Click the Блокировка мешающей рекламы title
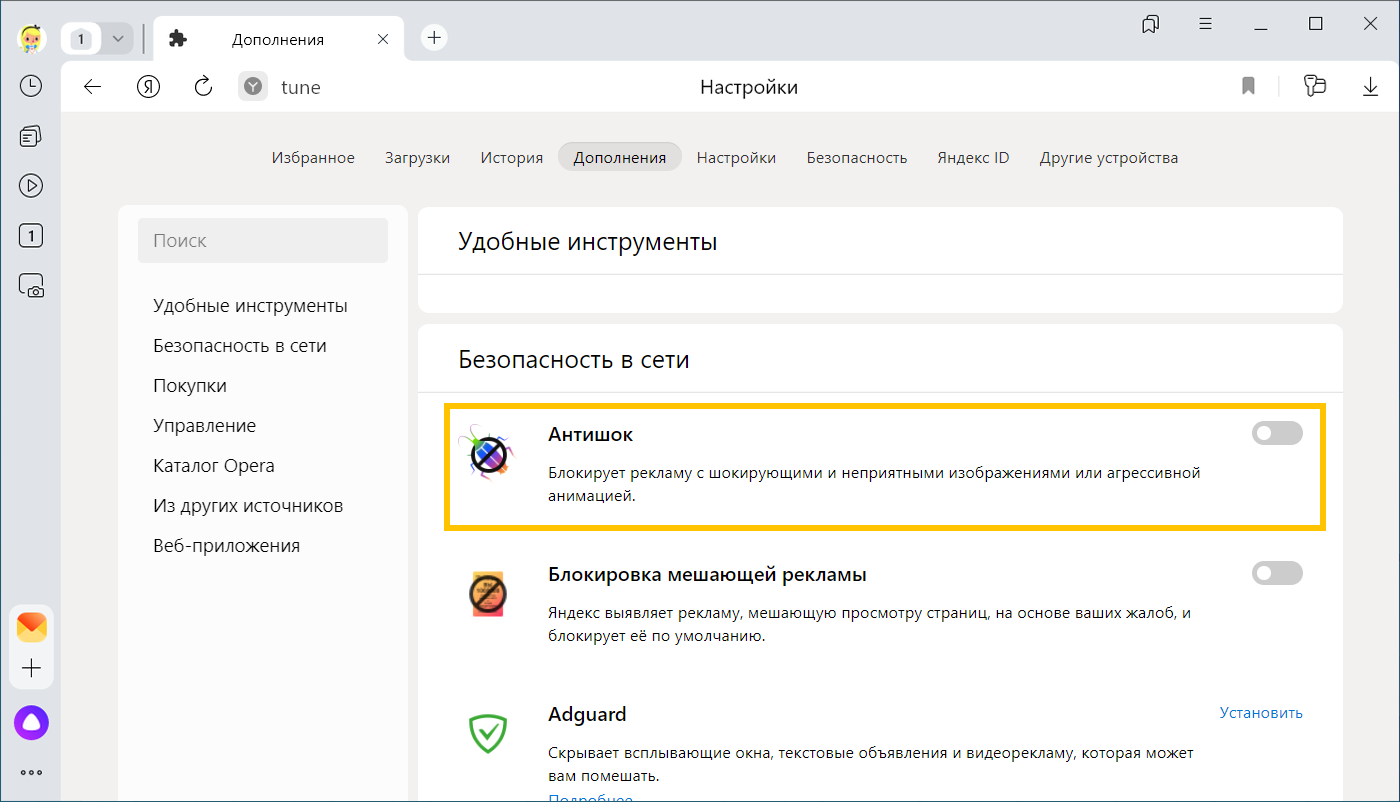Screen dimensions: 1400x802 click(707, 574)
